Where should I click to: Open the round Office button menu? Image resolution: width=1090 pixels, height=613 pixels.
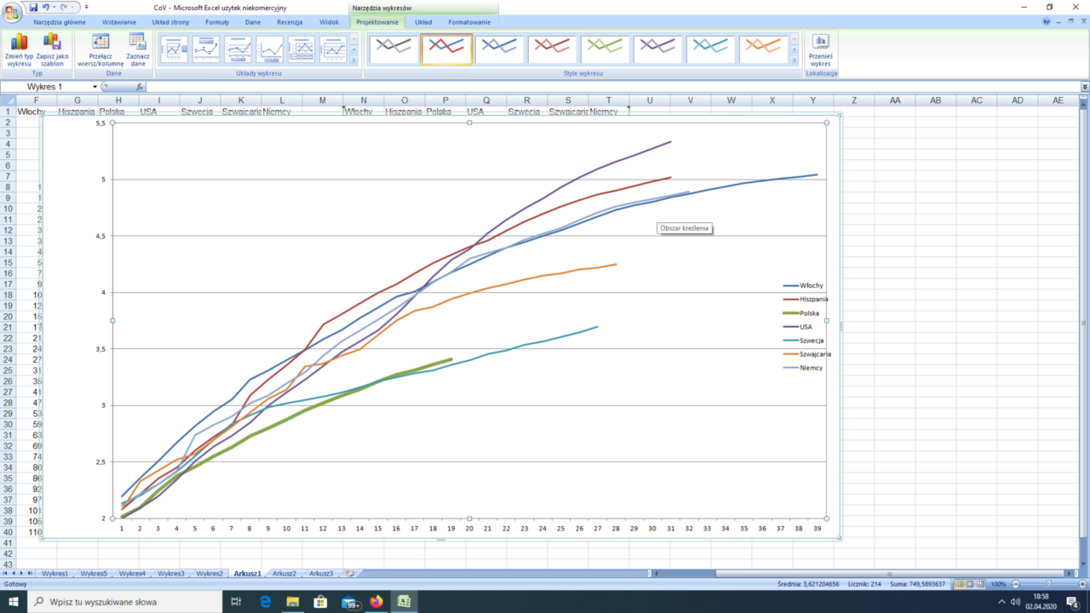click(12, 12)
